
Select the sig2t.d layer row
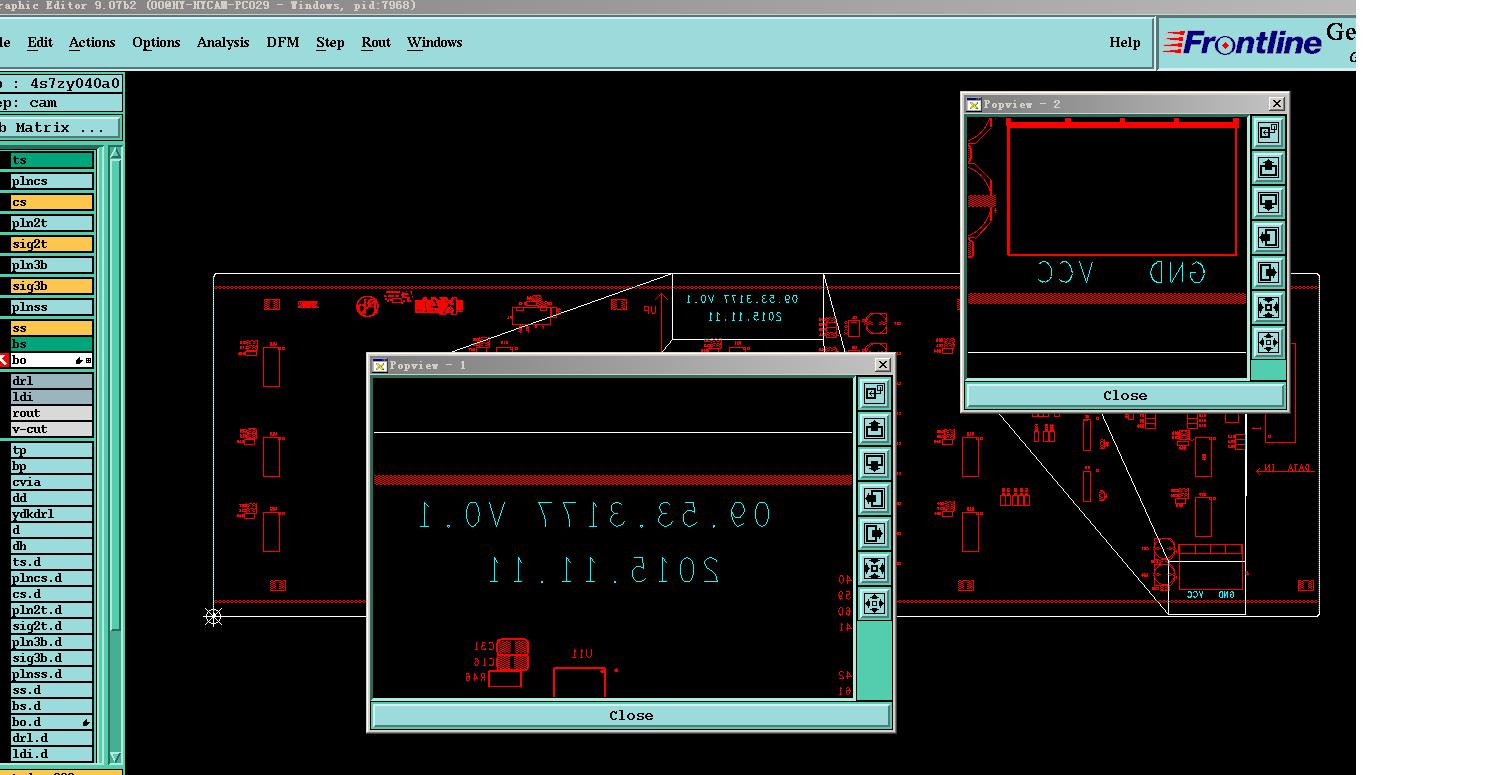pos(51,626)
